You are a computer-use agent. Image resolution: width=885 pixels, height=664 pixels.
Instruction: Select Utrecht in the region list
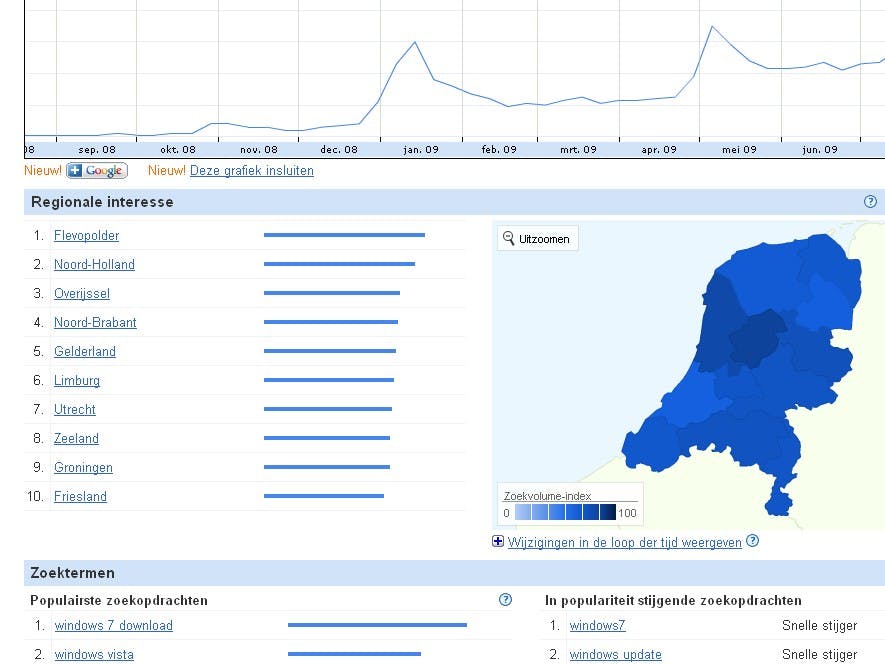[75, 409]
